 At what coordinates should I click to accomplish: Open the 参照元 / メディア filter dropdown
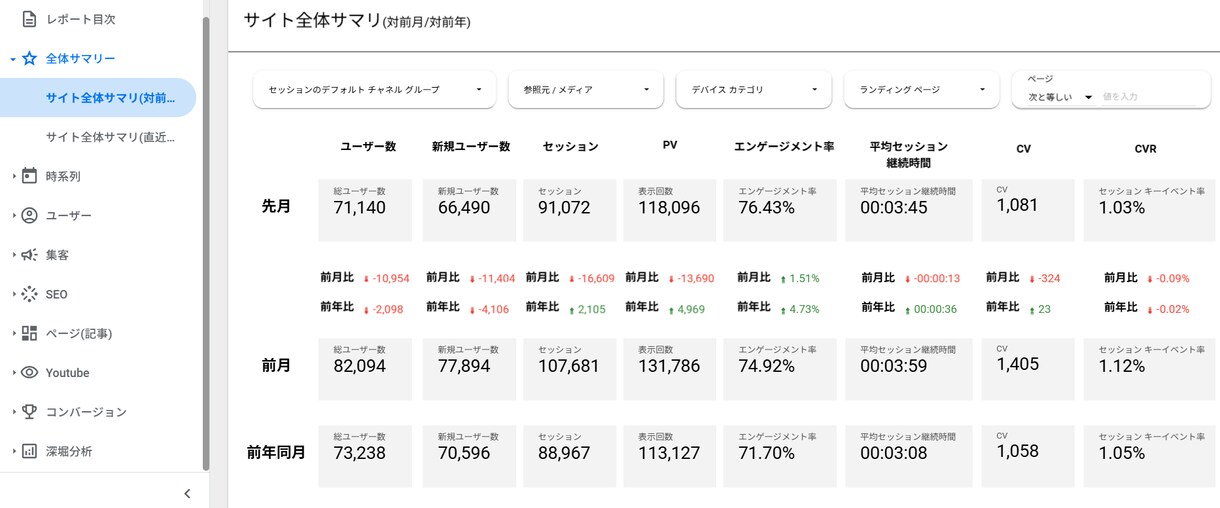pyautogui.click(x=586, y=89)
